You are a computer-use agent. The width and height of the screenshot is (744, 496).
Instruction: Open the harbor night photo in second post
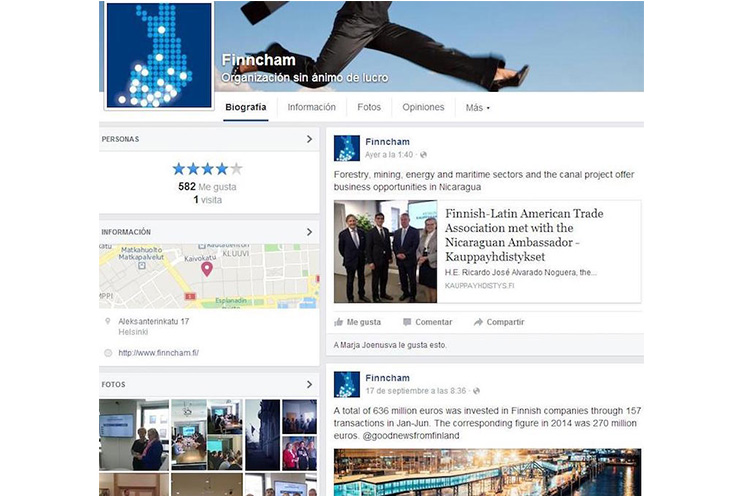pos(487,472)
